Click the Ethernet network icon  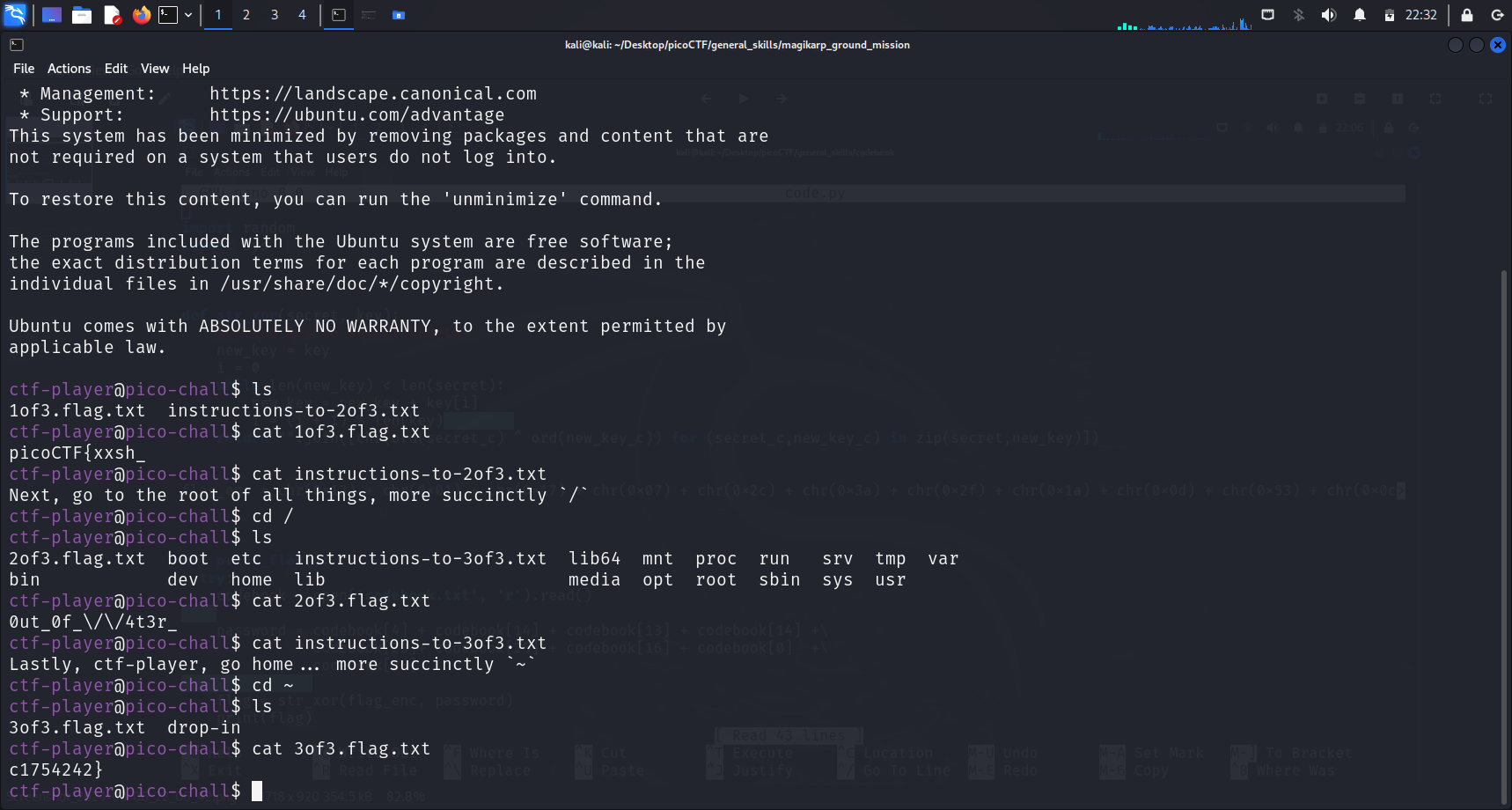[x=1267, y=15]
